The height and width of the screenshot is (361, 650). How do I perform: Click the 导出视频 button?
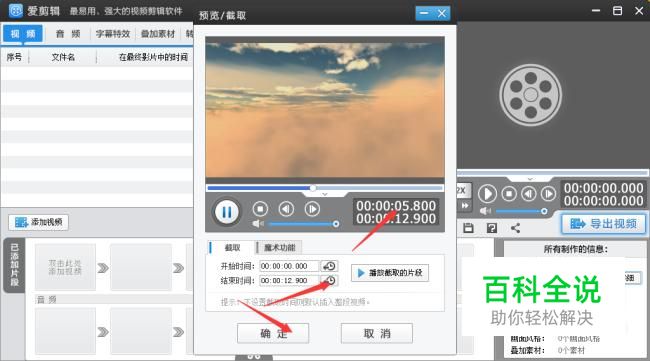click(x=603, y=224)
